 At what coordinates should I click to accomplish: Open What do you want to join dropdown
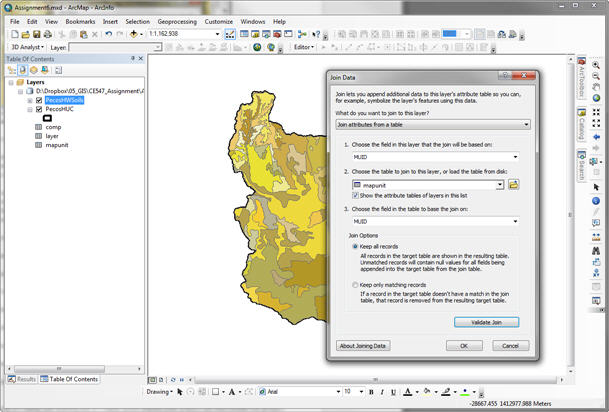433,125
